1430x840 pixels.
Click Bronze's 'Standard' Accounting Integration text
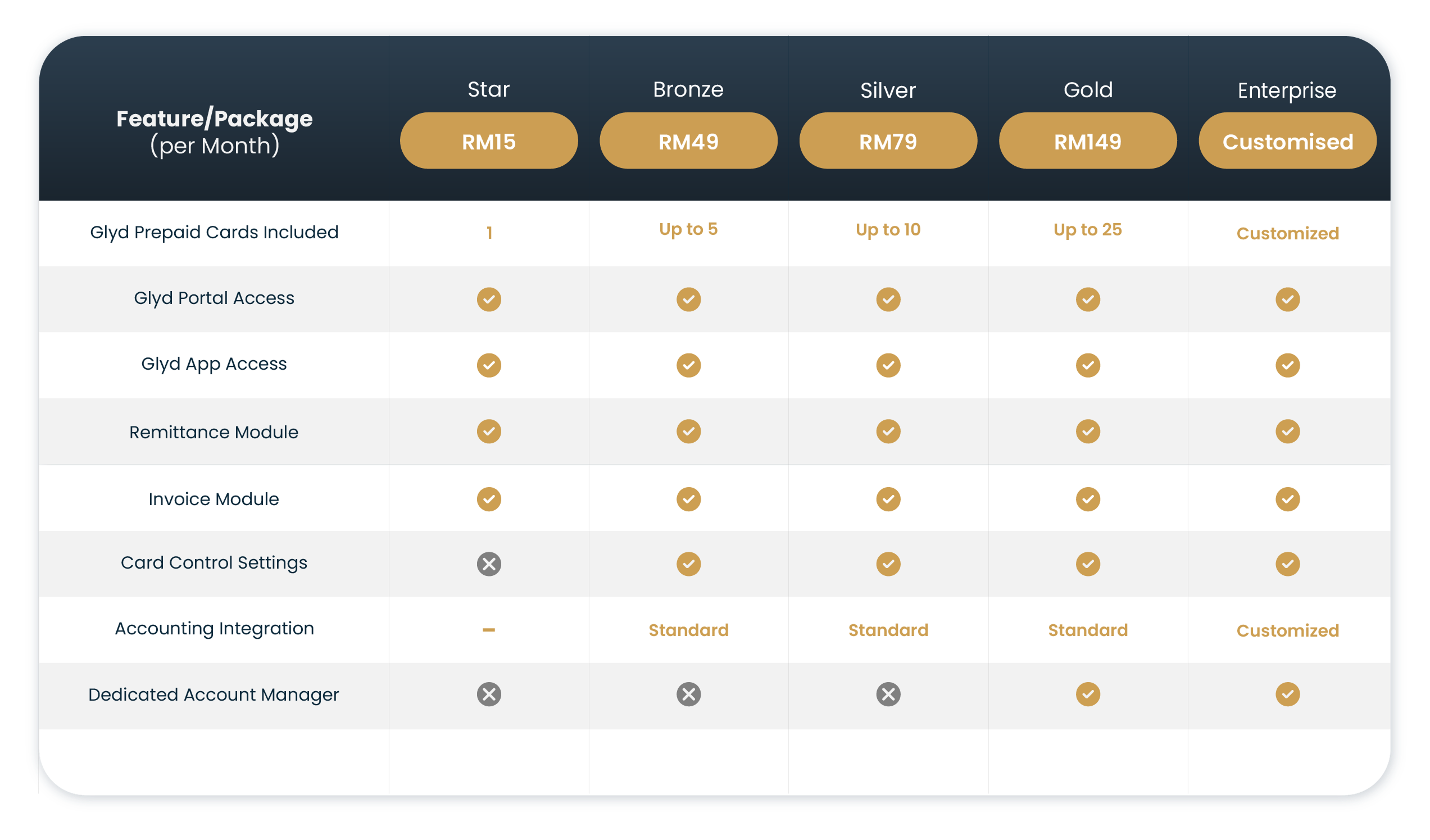pos(688,630)
